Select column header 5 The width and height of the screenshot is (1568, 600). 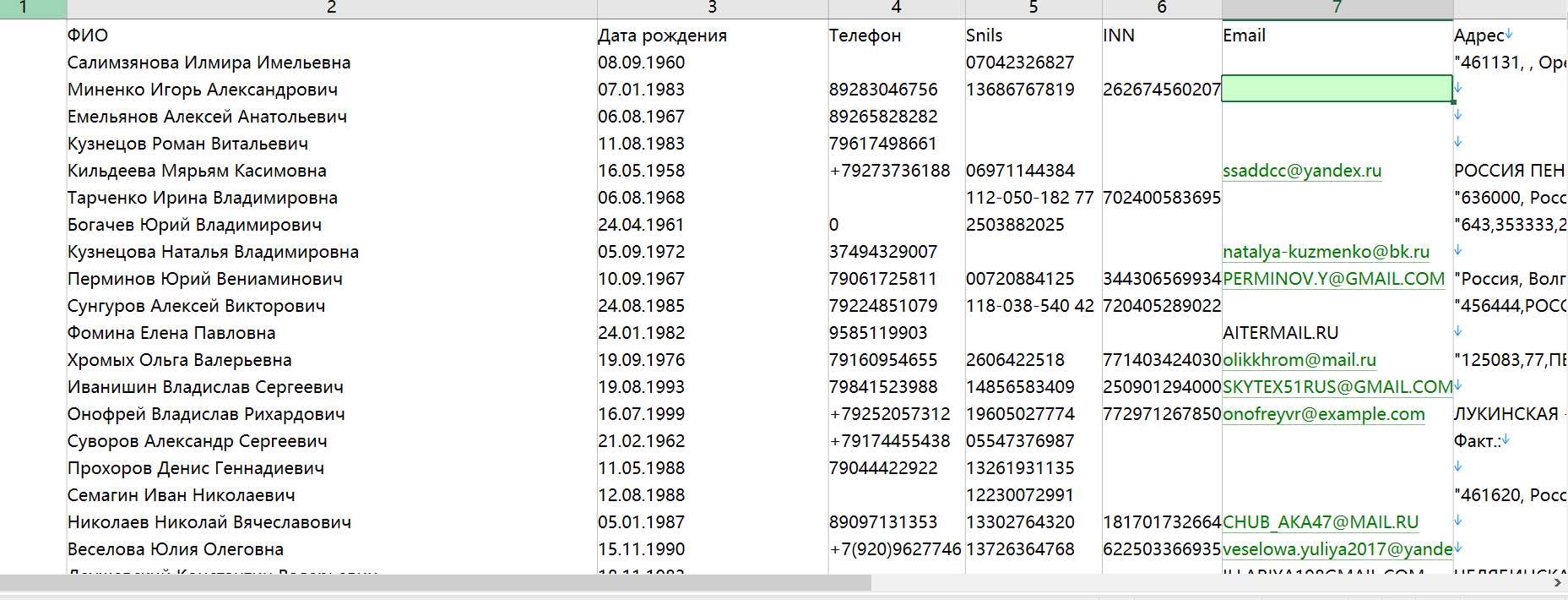point(1034,8)
